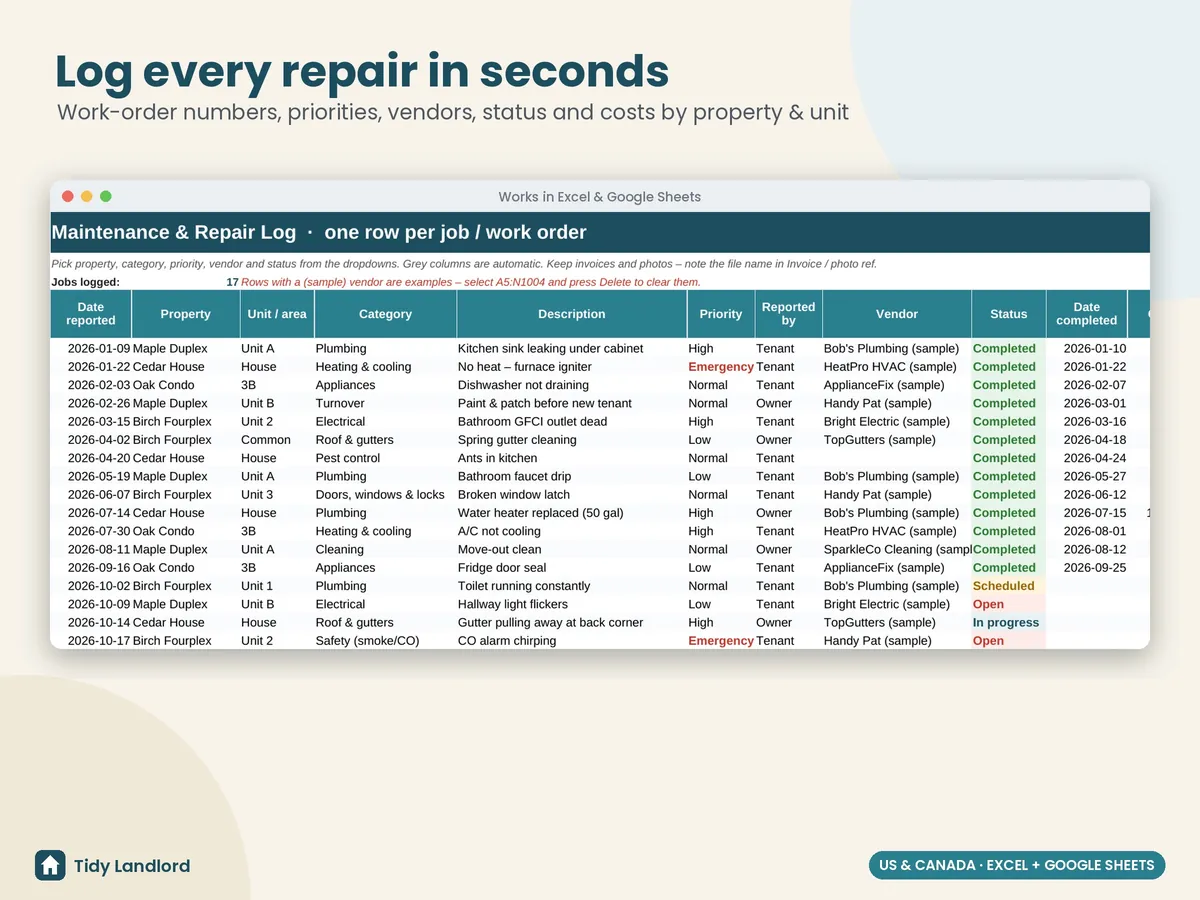The width and height of the screenshot is (1200, 900).
Task: Select date reported cell 2026-10-17
Action: pyautogui.click(x=91, y=641)
